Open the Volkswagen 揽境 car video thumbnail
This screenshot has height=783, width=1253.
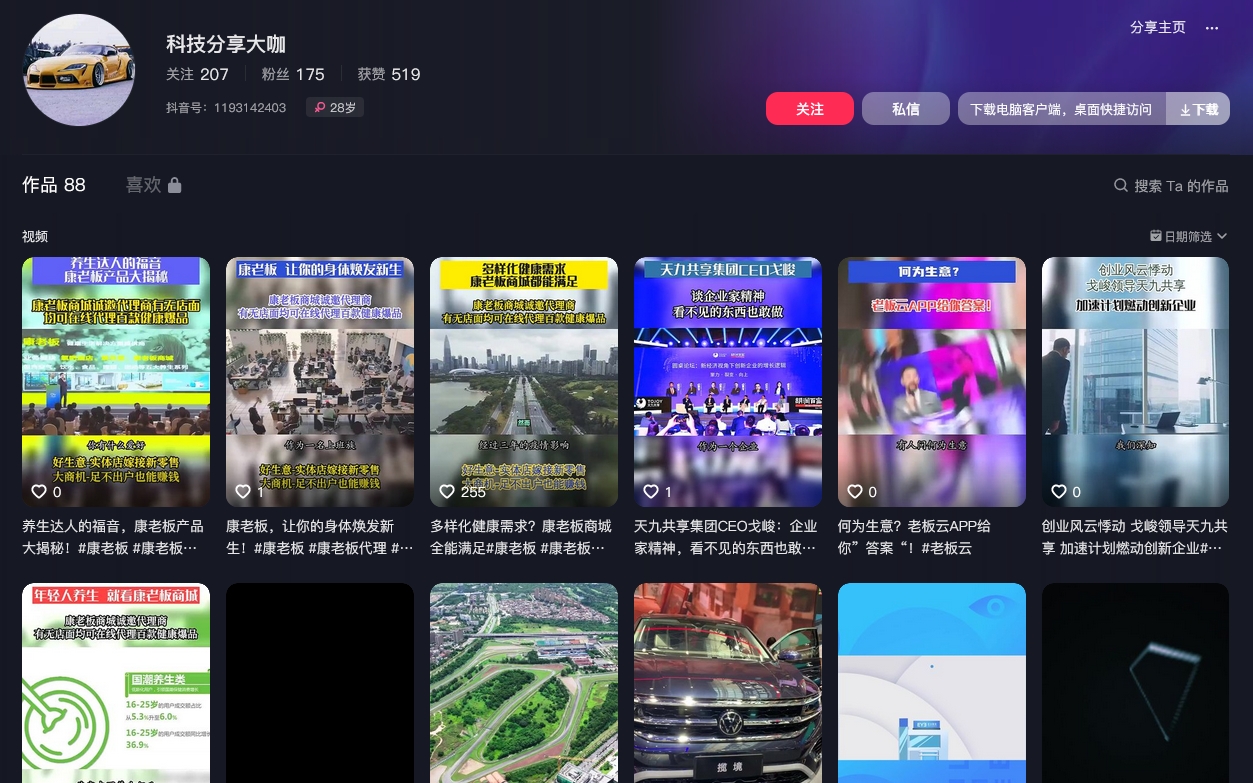click(728, 683)
